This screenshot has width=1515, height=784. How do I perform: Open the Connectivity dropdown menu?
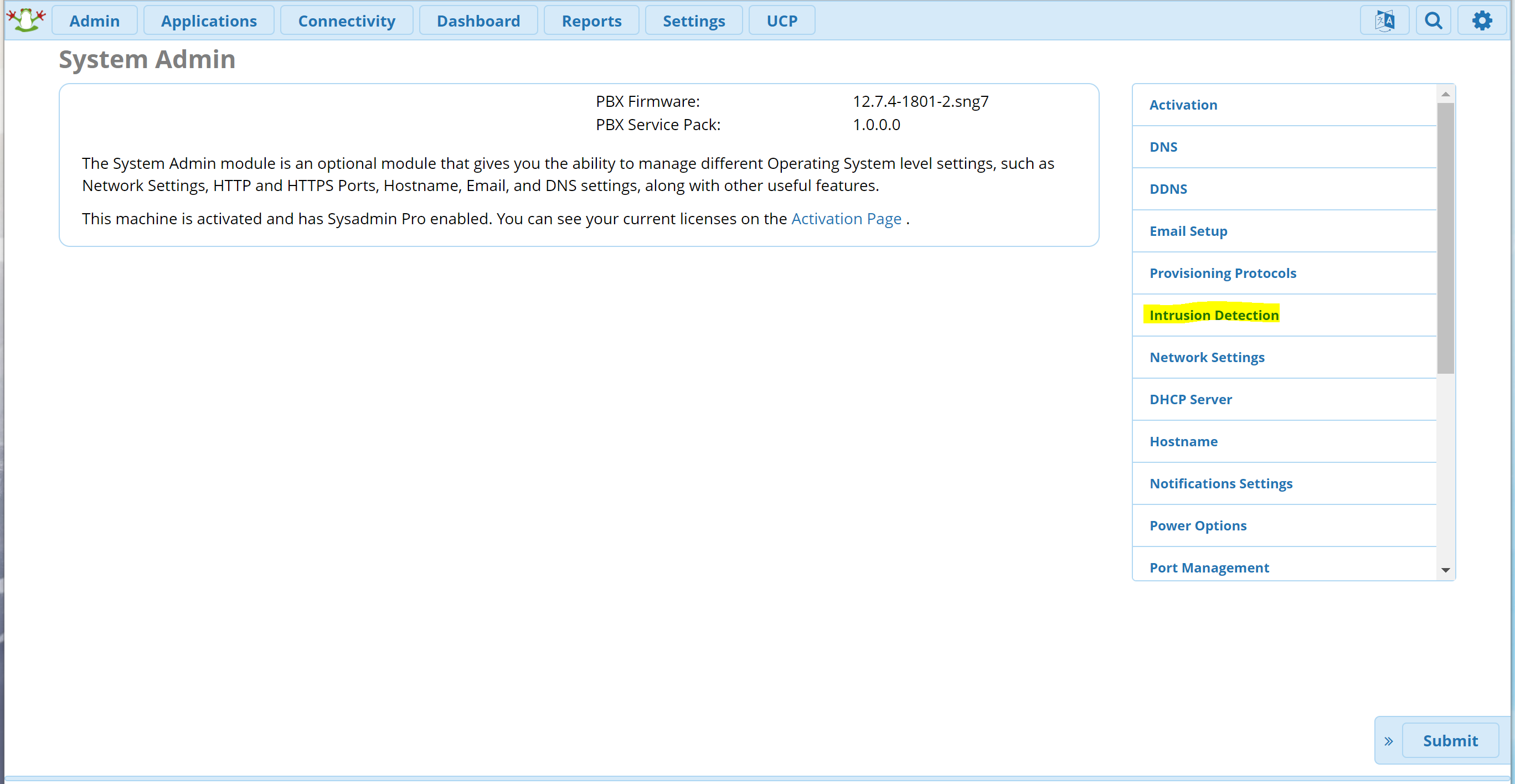click(x=347, y=20)
